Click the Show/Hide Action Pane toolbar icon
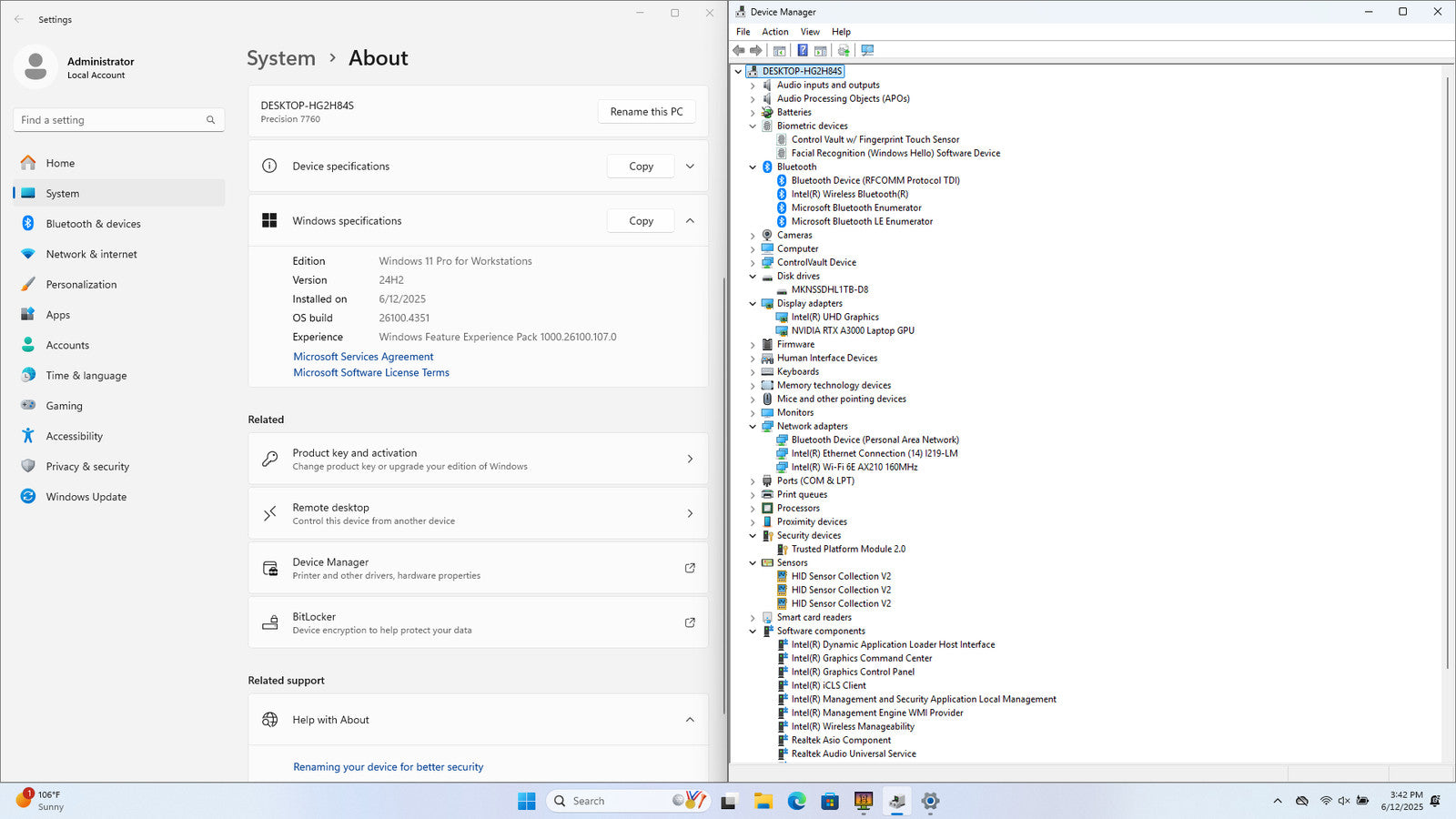Screen dimensions: 1456x819 [821, 50]
